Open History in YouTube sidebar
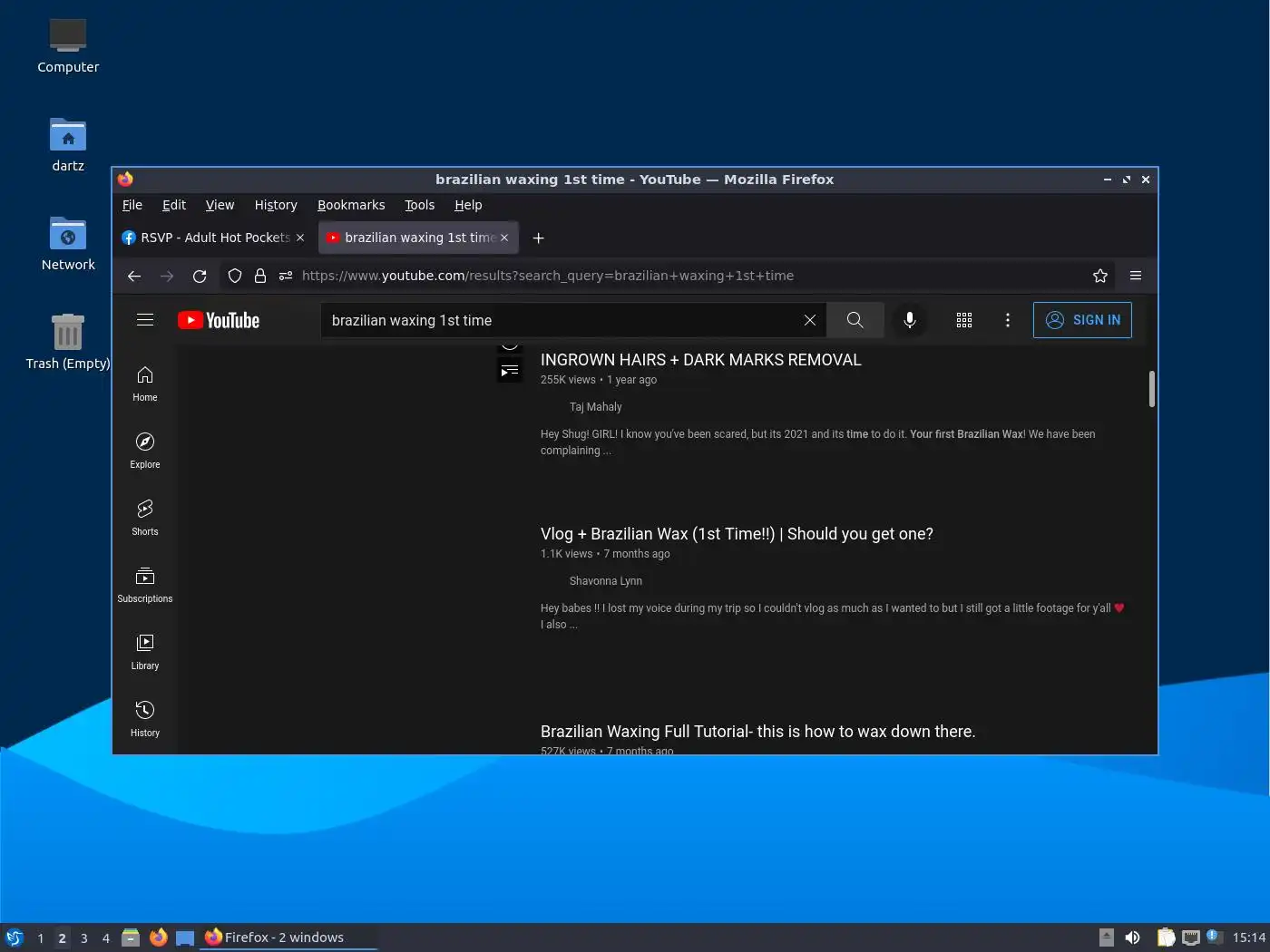The width and height of the screenshot is (1270, 952). tap(145, 719)
